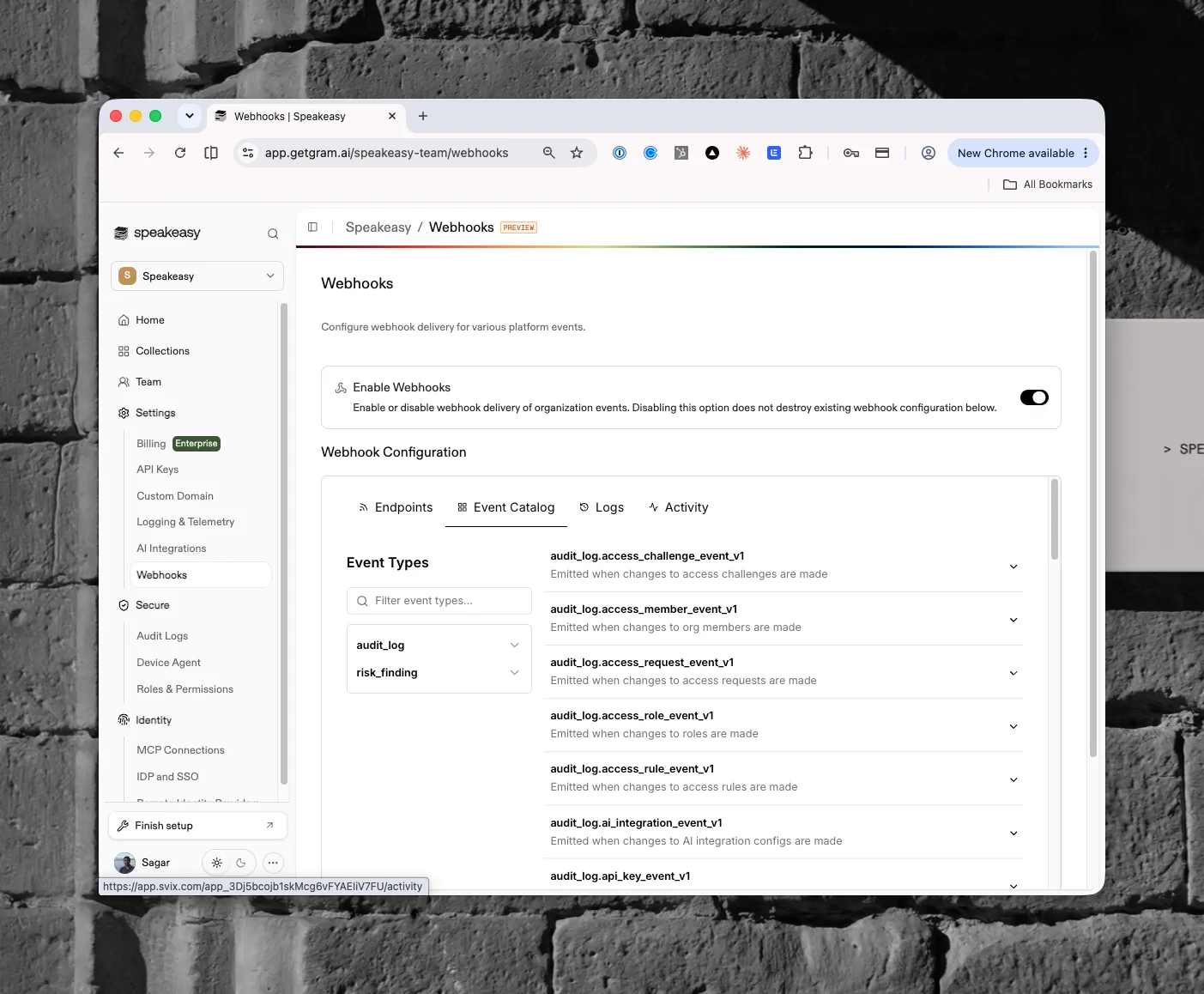Open Device Agent page
This screenshot has height=994, width=1204.
(x=169, y=663)
